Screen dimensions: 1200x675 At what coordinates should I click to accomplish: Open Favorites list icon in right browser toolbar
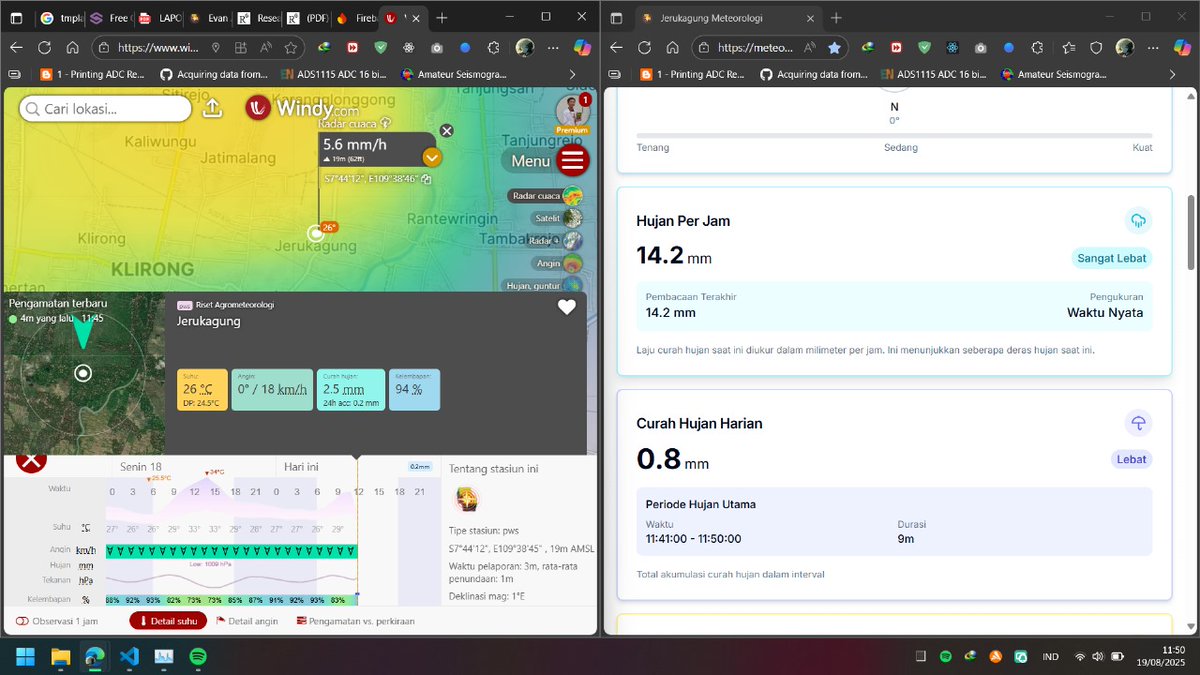click(1068, 47)
